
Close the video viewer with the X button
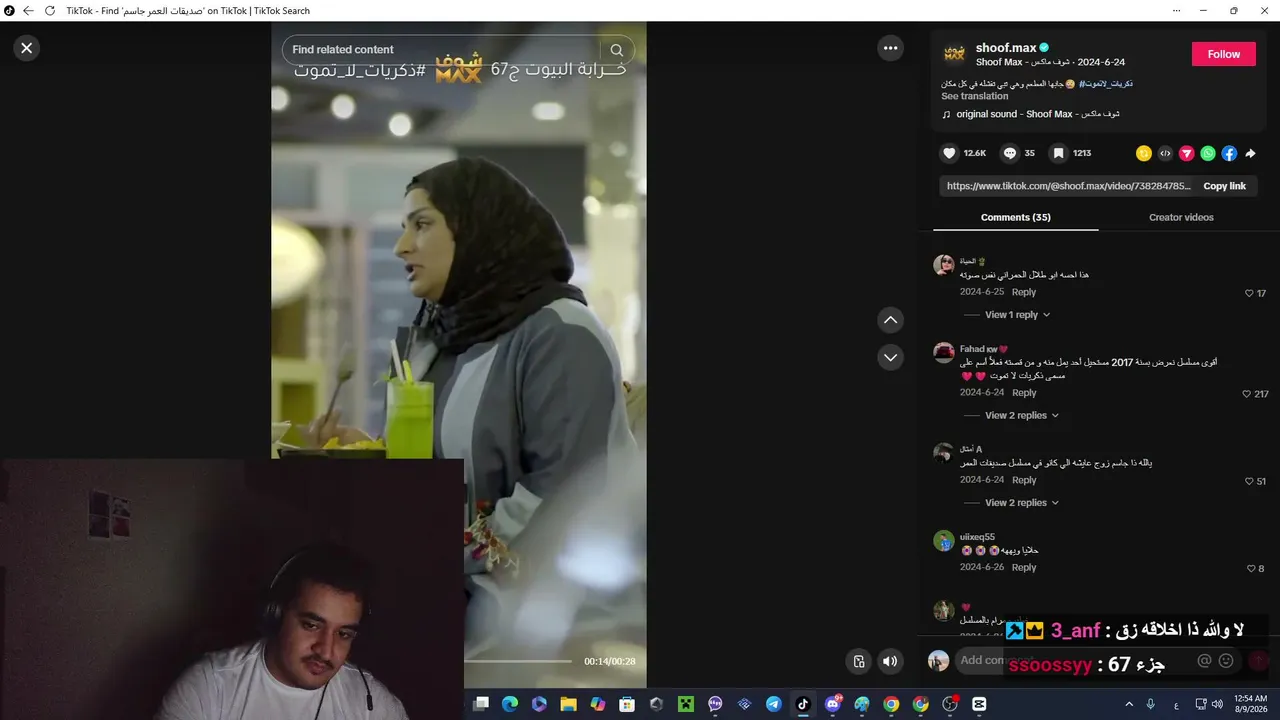(27, 48)
